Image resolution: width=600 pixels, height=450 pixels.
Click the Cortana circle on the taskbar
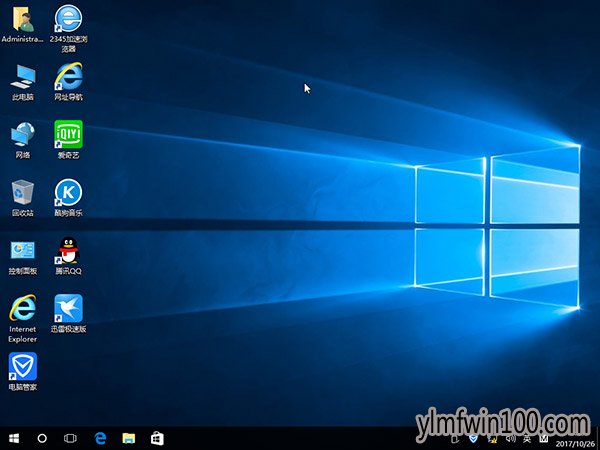[x=42, y=438]
